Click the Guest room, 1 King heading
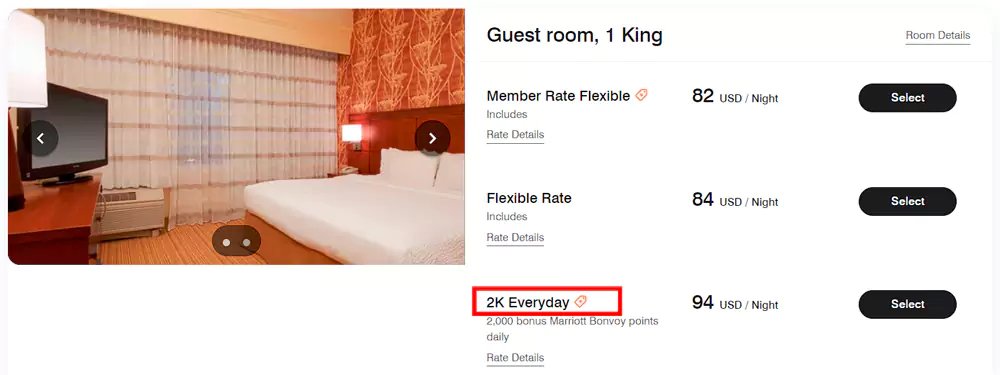Image resolution: width=1000 pixels, height=375 pixels. [575, 36]
